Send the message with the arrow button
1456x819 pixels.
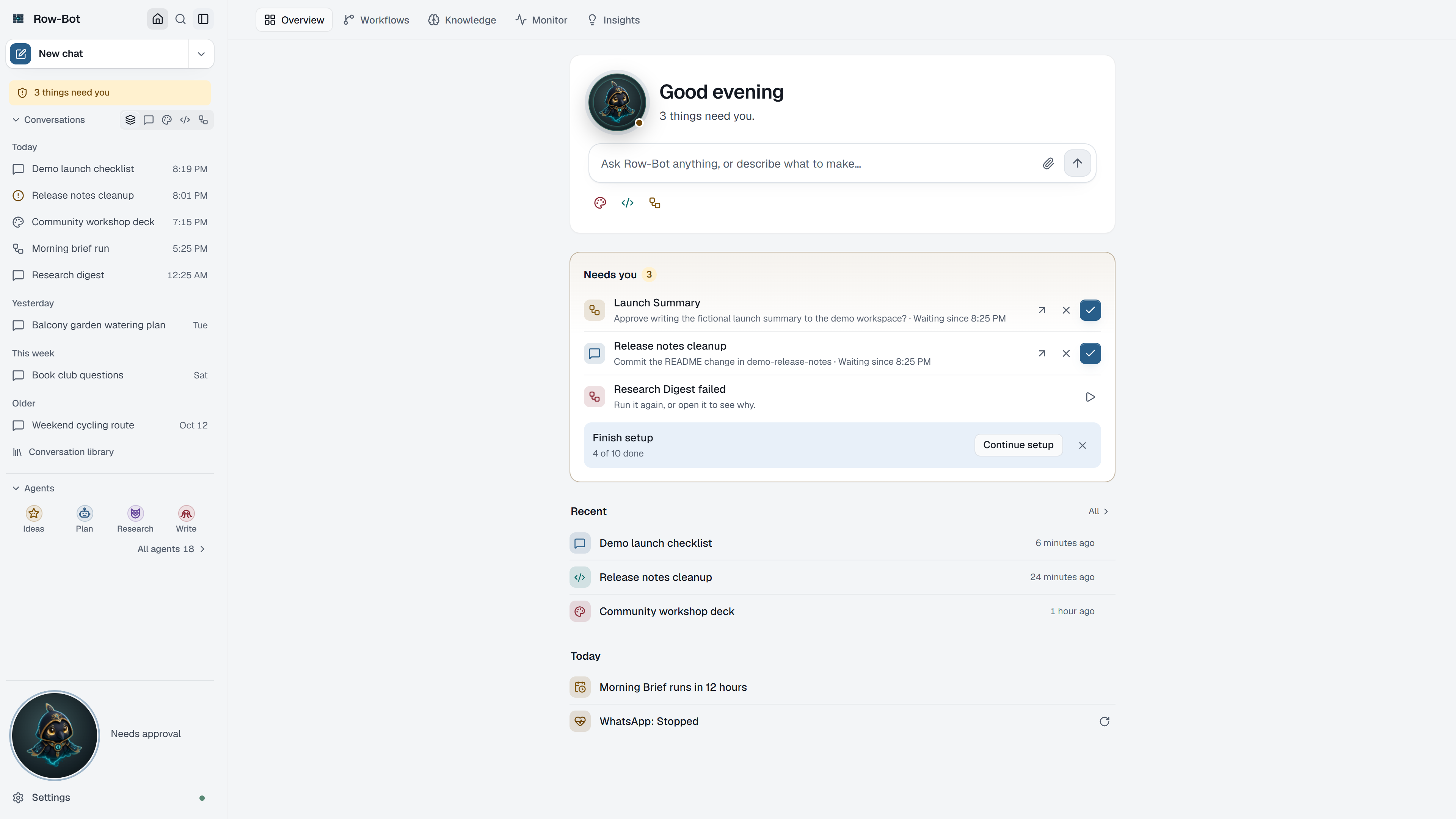point(1077,163)
